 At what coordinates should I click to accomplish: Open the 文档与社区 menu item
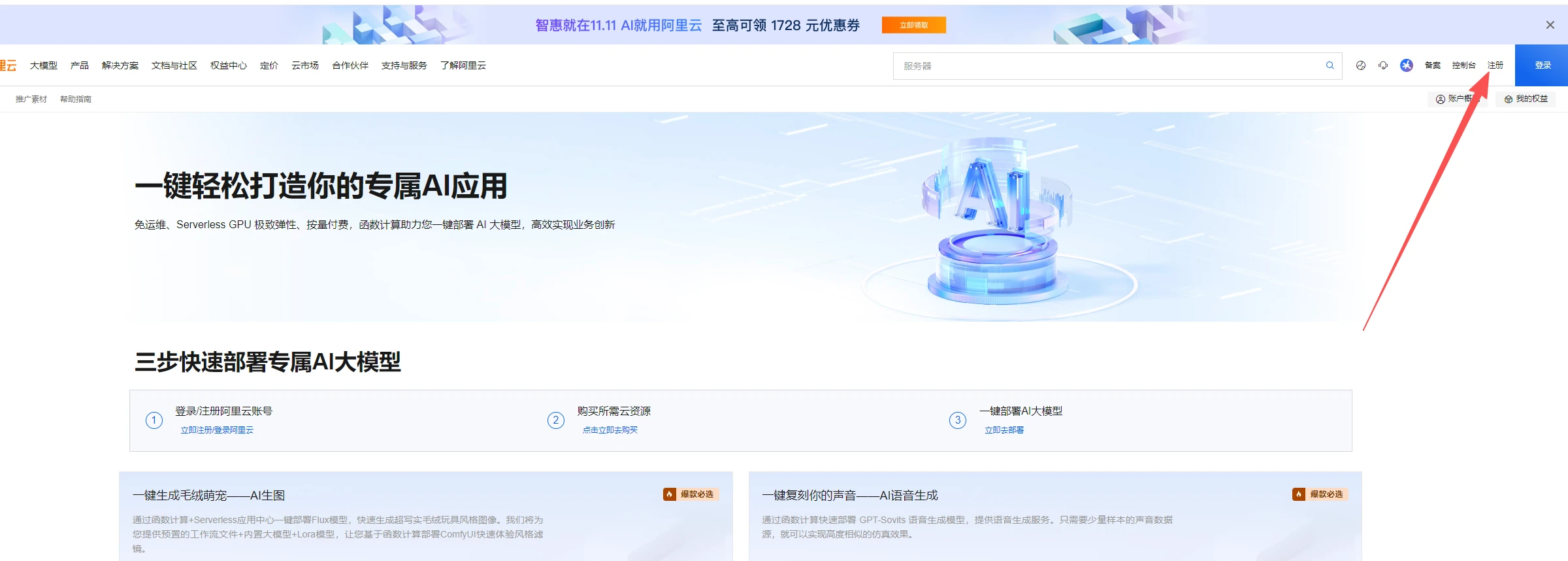point(174,65)
